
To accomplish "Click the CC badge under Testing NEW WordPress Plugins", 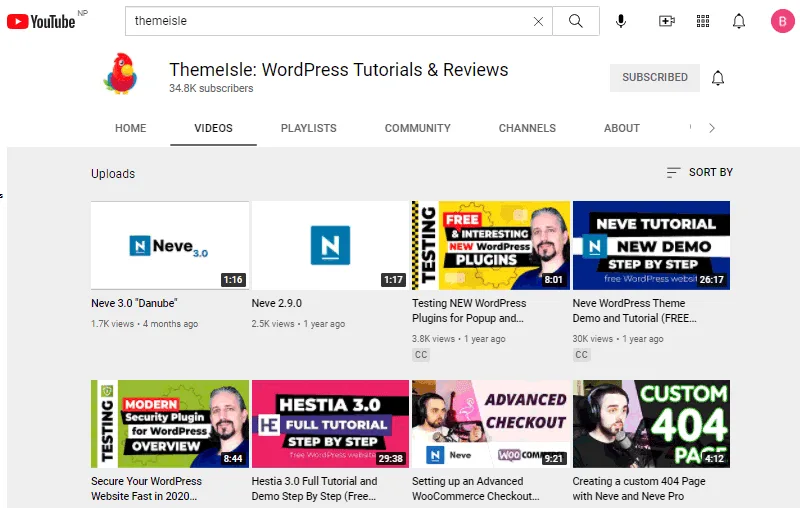I will coord(421,354).
